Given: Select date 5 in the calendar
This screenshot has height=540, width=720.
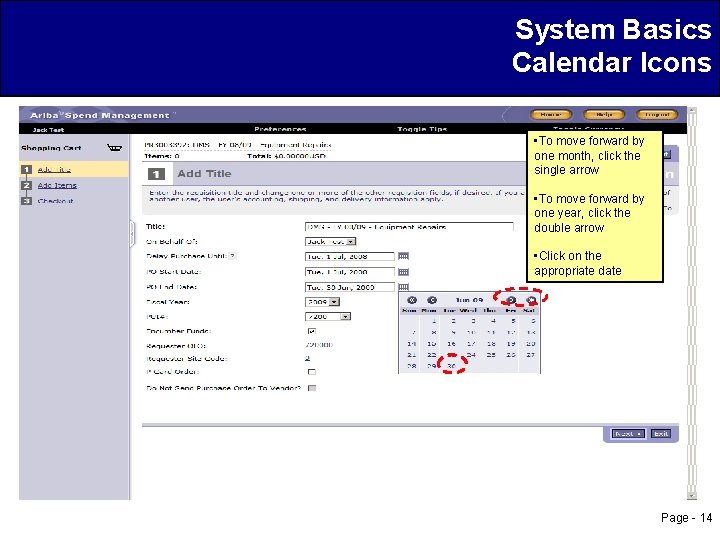Looking at the screenshot, I should (513, 321).
